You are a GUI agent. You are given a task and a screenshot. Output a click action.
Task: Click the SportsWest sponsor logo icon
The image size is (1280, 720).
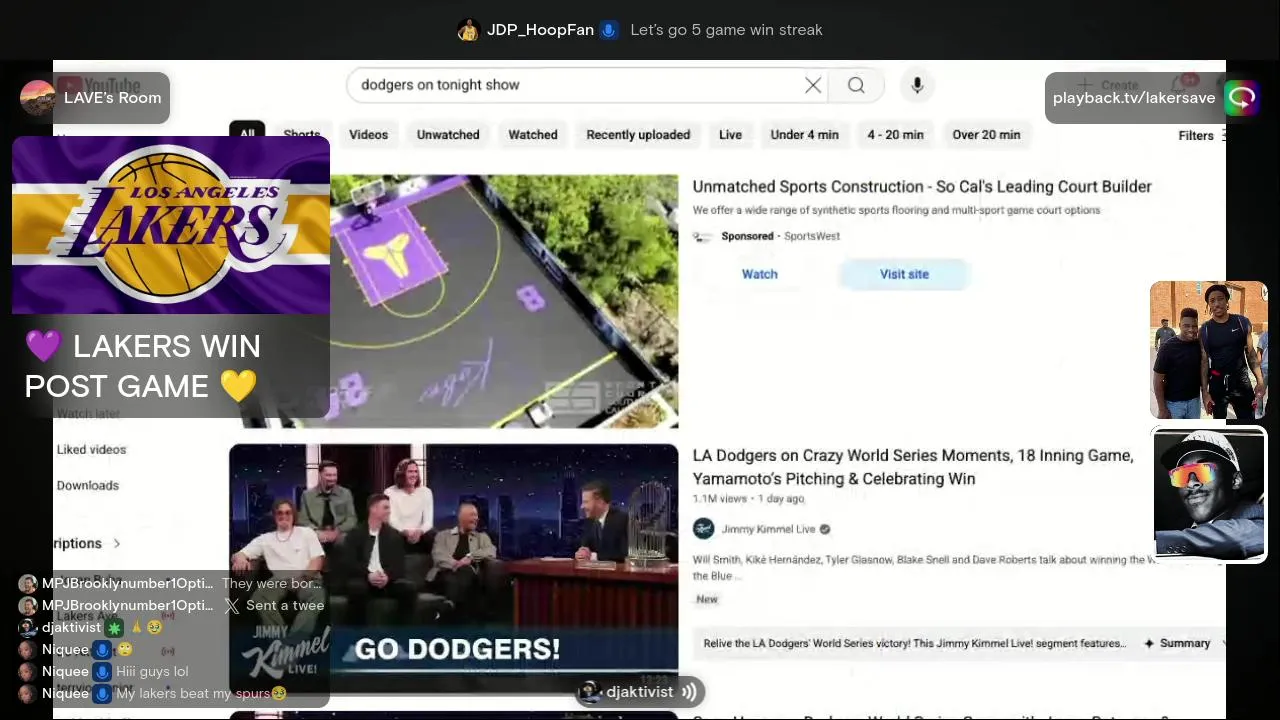point(702,236)
